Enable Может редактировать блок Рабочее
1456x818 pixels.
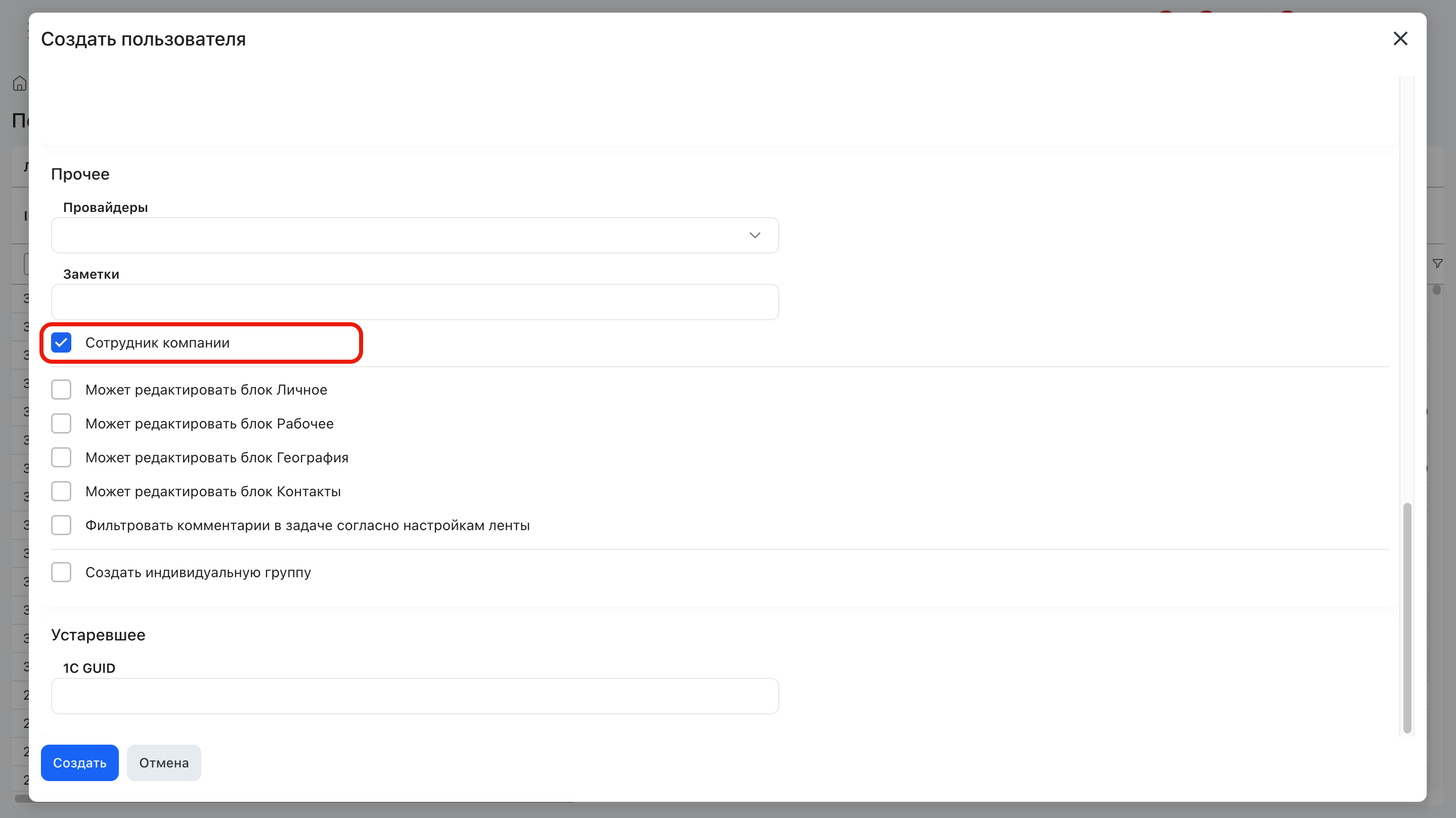pyautogui.click(x=61, y=423)
